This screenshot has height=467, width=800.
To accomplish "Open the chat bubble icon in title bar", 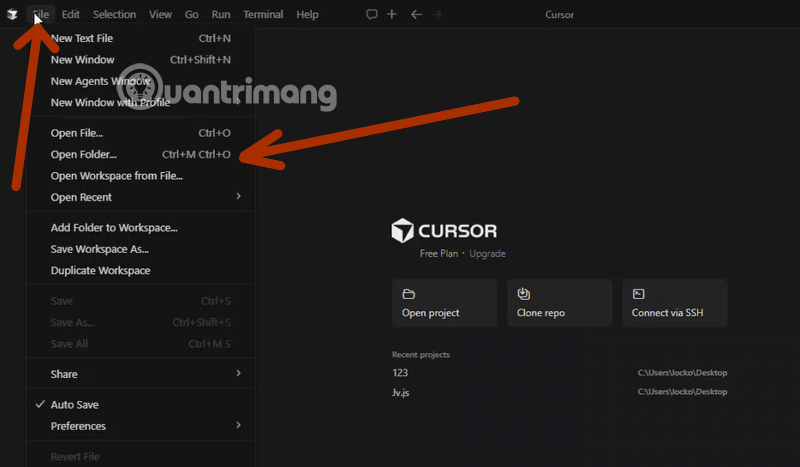I will click(372, 14).
